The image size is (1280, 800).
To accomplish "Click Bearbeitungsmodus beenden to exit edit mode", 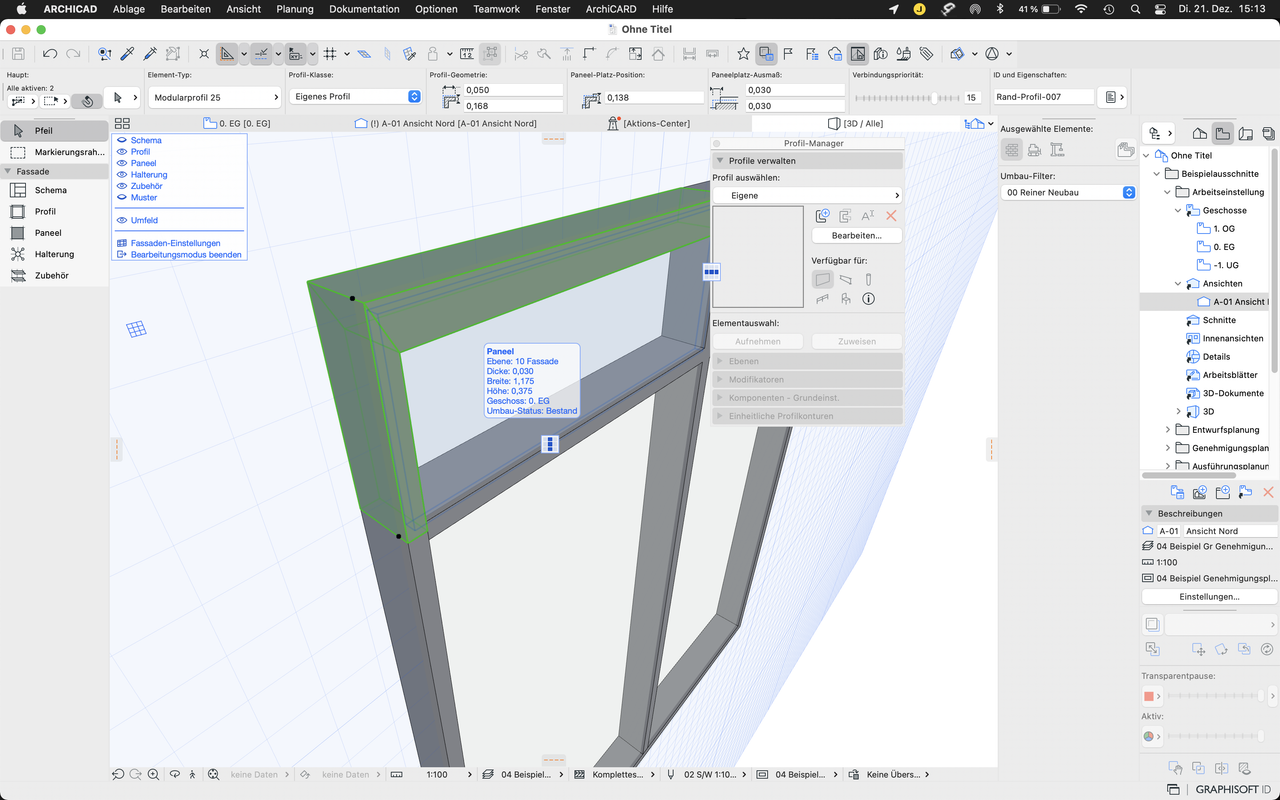I will coord(186,255).
